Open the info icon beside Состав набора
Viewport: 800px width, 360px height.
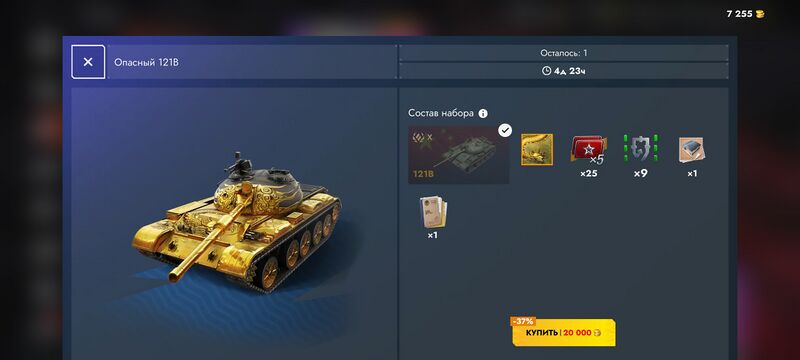point(483,113)
